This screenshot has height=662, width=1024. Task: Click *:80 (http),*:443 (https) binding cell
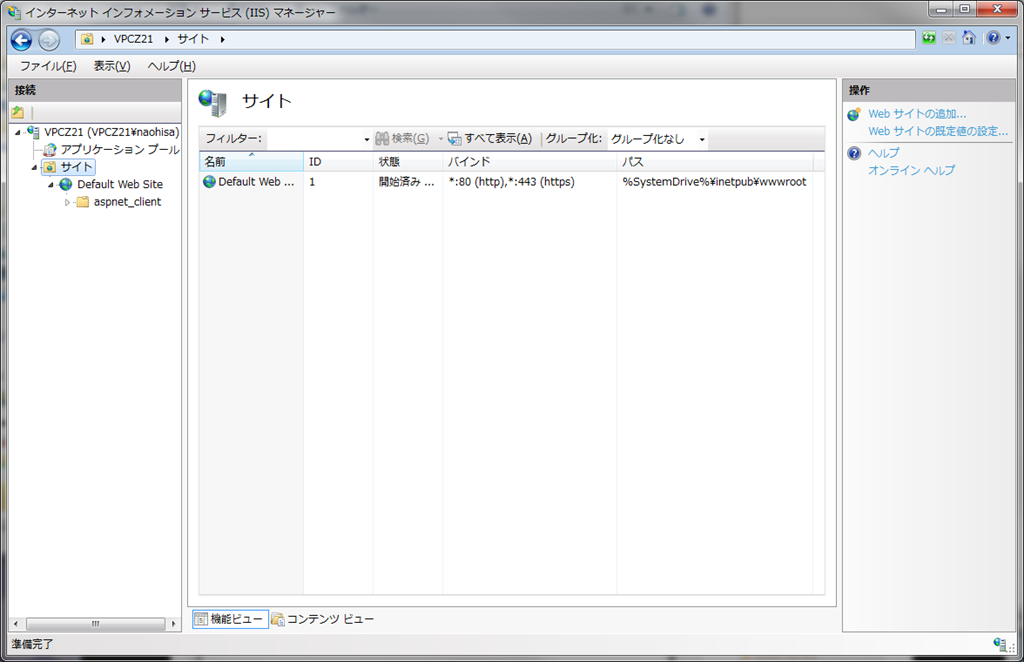(x=511, y=182)
